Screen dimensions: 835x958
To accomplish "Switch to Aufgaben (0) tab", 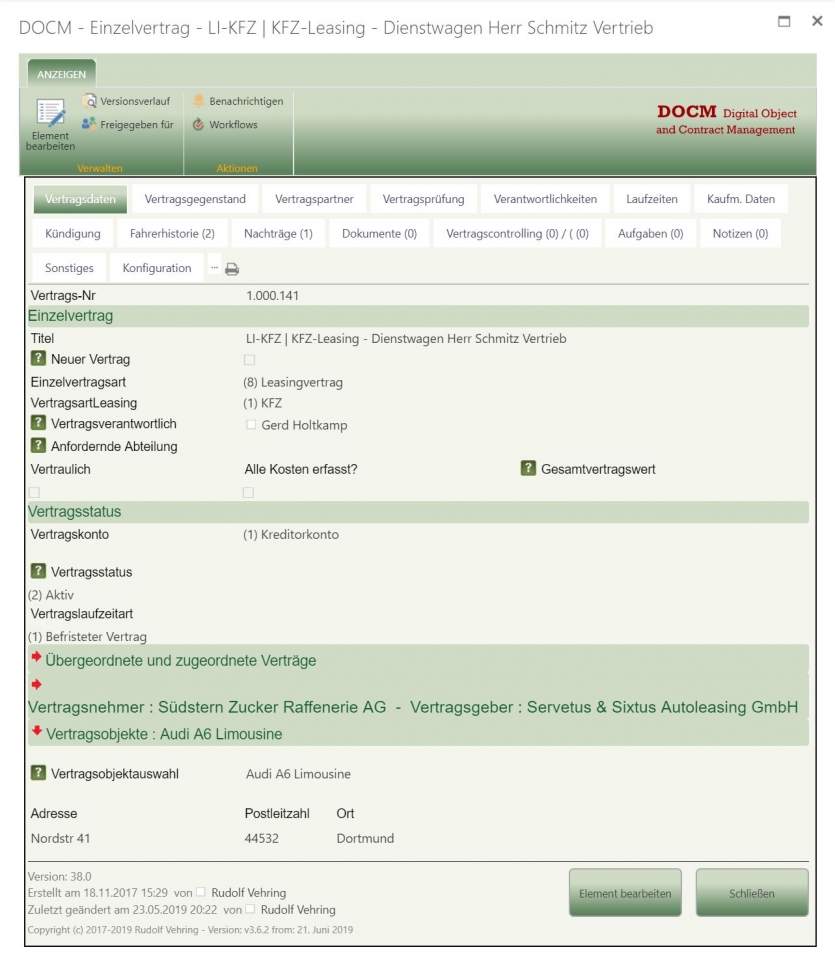I will (651, 233).
